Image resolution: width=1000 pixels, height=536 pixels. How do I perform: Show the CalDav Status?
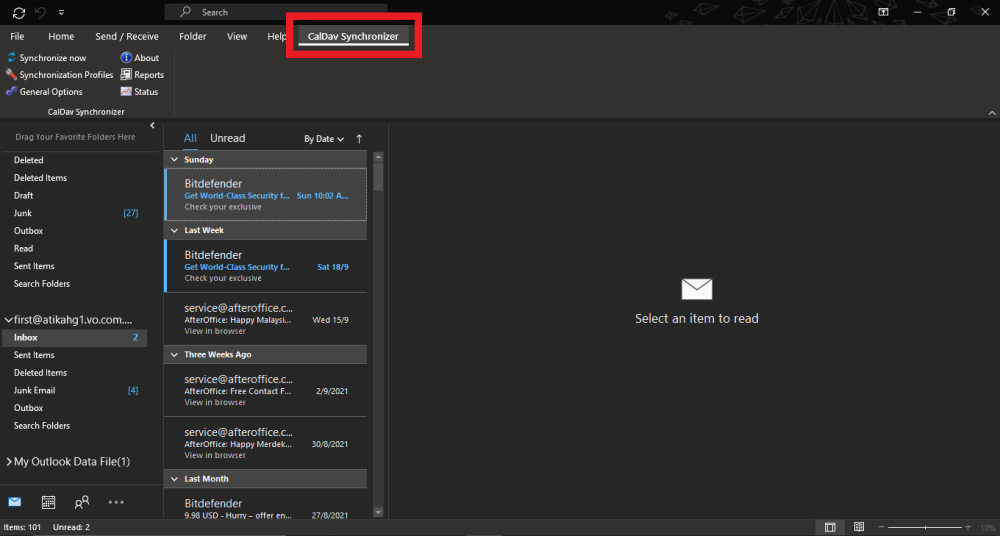coord(139,92)
